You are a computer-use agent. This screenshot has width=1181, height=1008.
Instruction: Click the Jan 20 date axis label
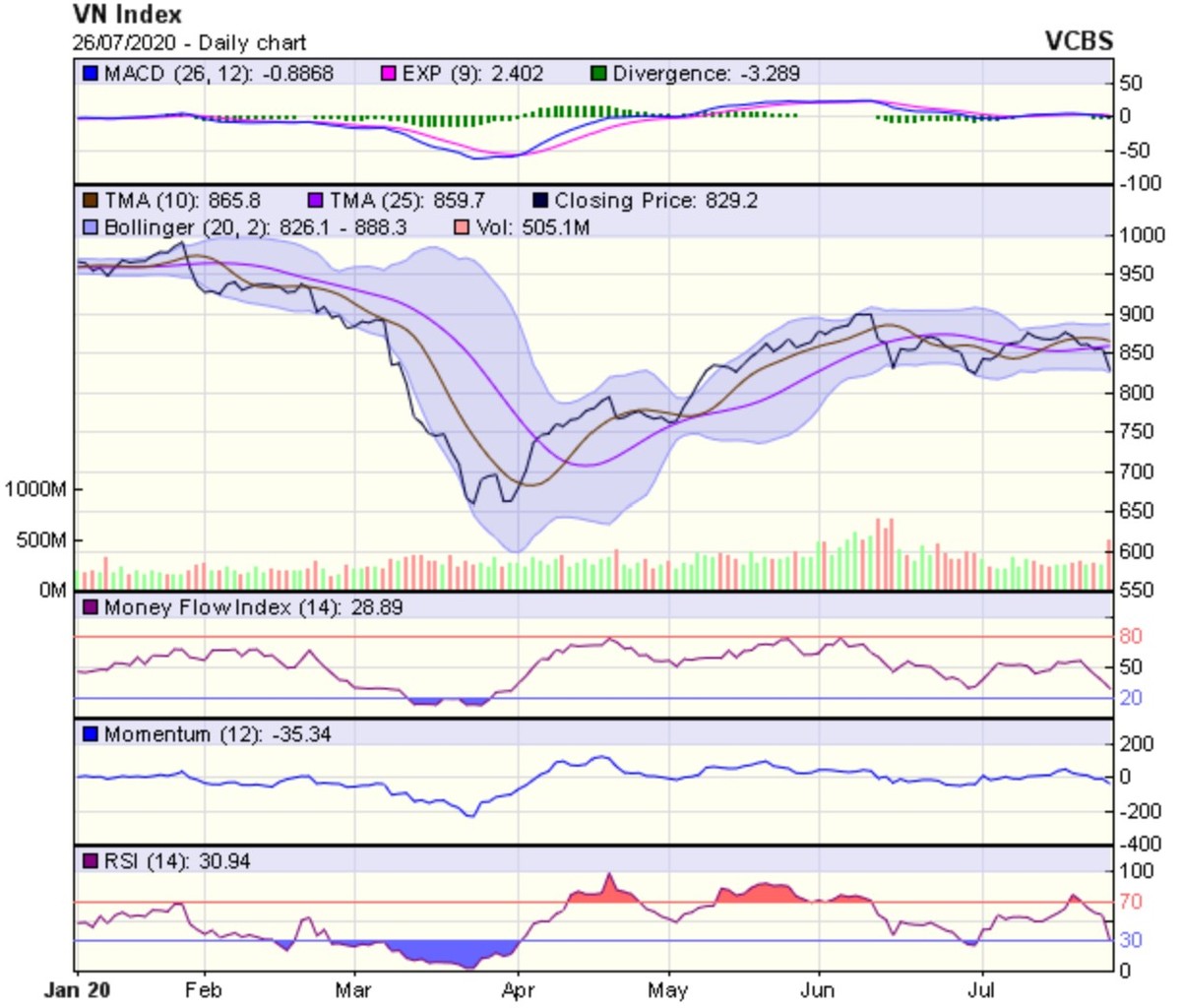(x=79, y=990)
